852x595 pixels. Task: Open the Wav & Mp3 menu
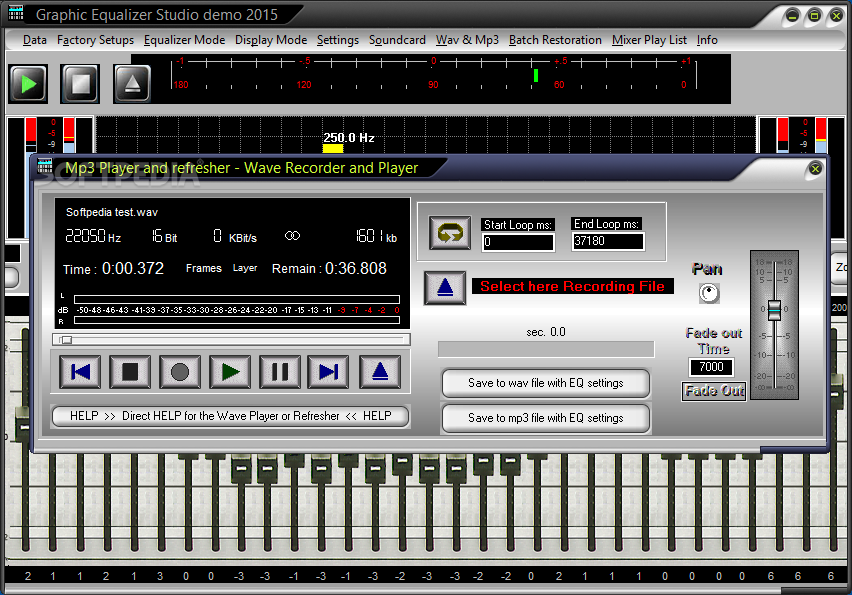[467, 40]
